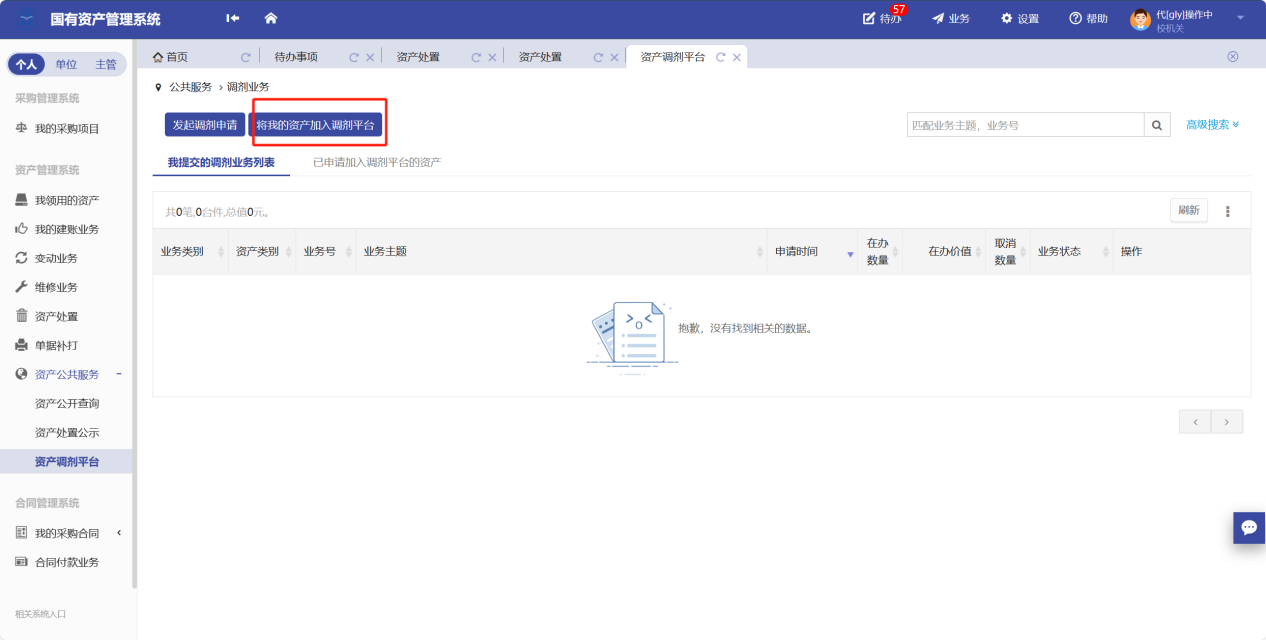Screen dimensions: 1266x640
Task: Collapse sidebar using the top bar arrow icon
Action: (x=233, y=18)
